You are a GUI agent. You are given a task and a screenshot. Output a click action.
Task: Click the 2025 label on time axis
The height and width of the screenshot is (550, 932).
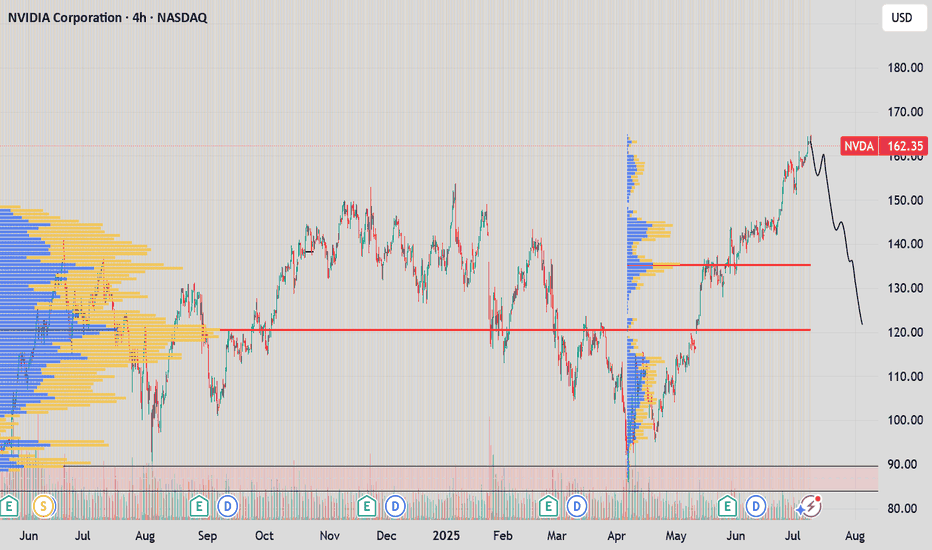(x=446, y=536)
